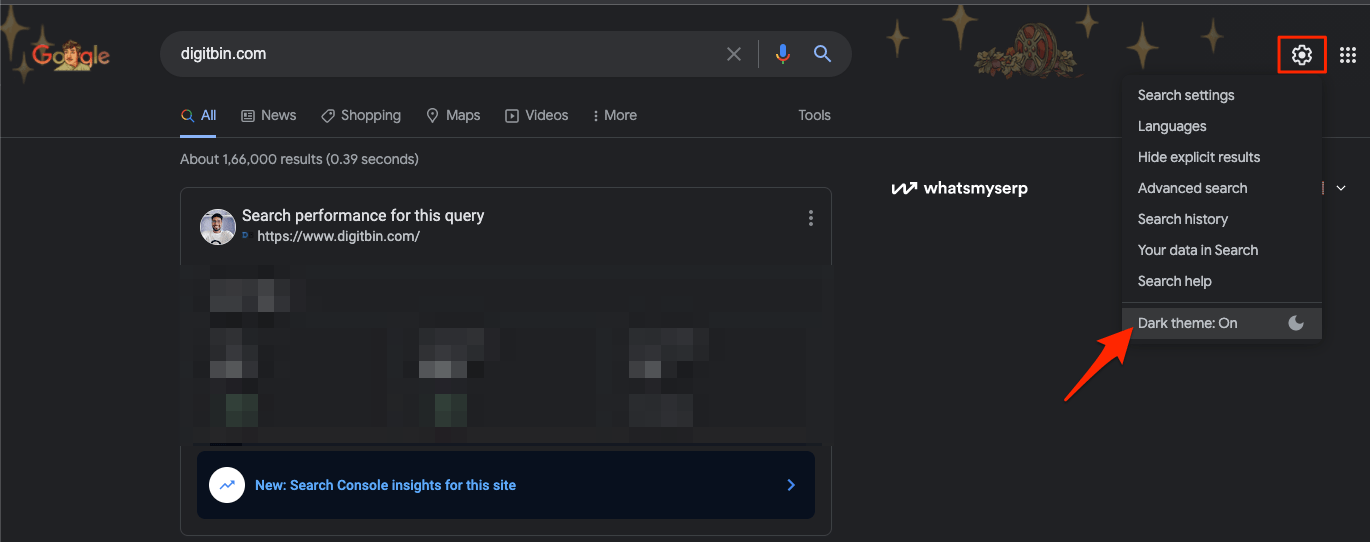The width and height of the screenshot is (1370, 542).
Task: Open Search settings from the menu
Action: pos(1186,95)
